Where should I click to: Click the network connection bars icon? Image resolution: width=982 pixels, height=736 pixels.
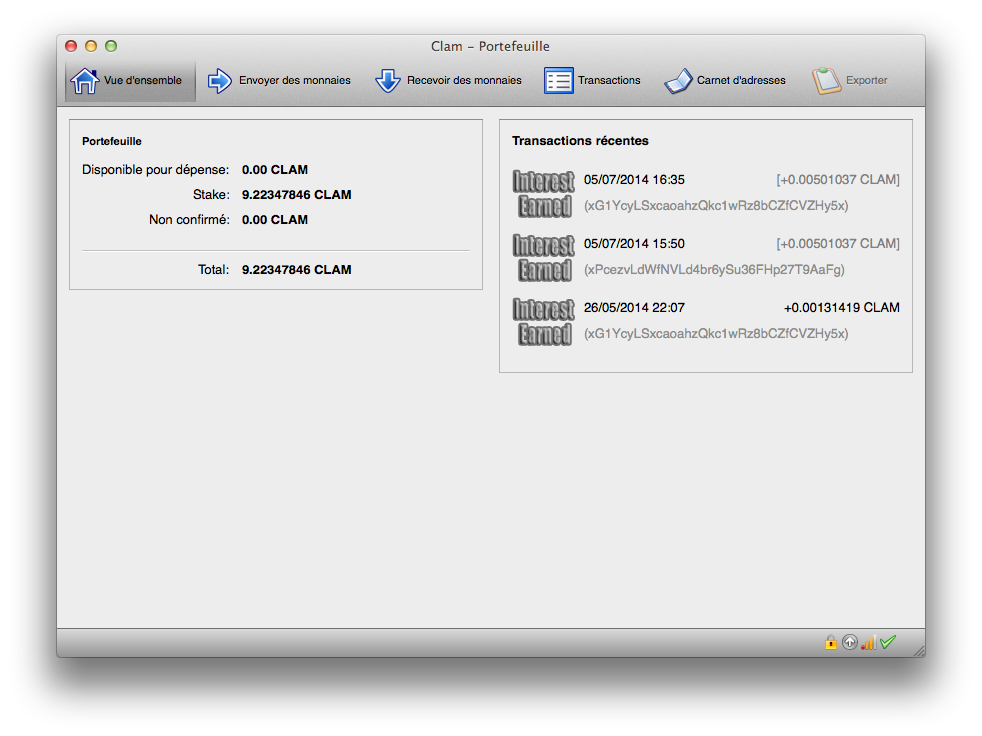[x=868, y=642]
